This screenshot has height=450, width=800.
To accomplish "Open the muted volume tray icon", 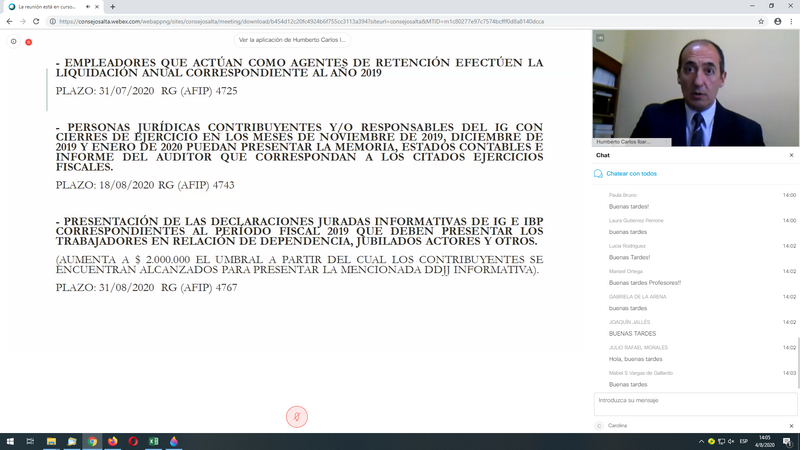I will pyautogui.click(x=731, y=441).
